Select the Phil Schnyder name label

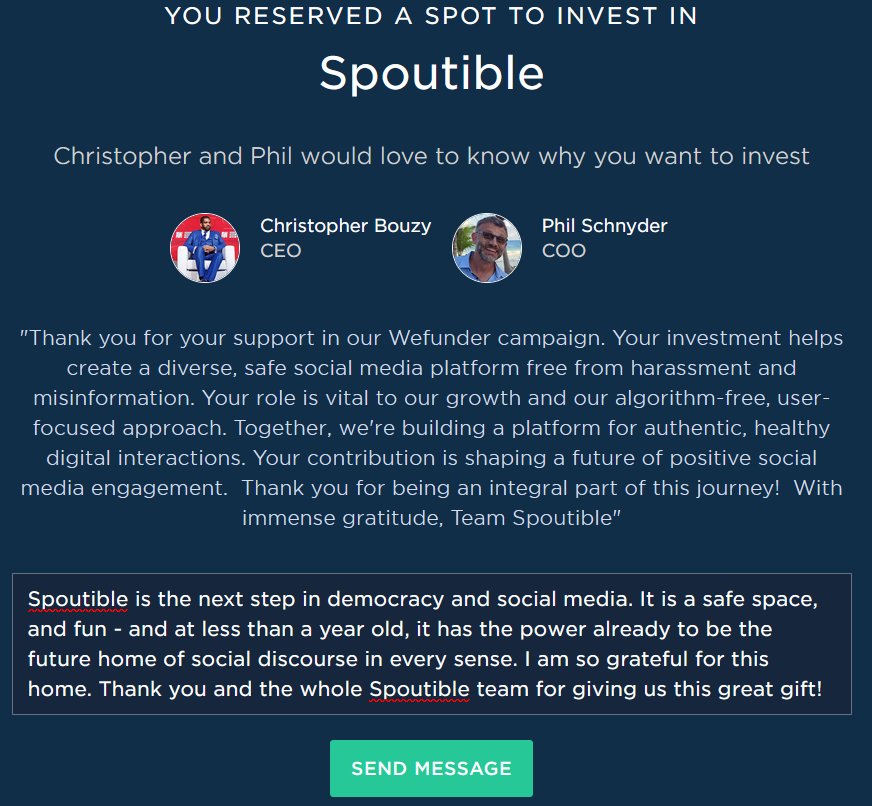(605, 226)
